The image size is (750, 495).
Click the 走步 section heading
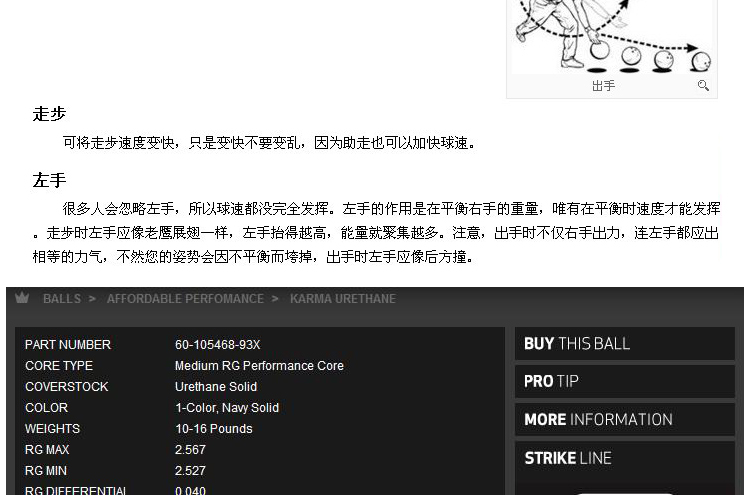pyautogui.click(x=49, y=114)
